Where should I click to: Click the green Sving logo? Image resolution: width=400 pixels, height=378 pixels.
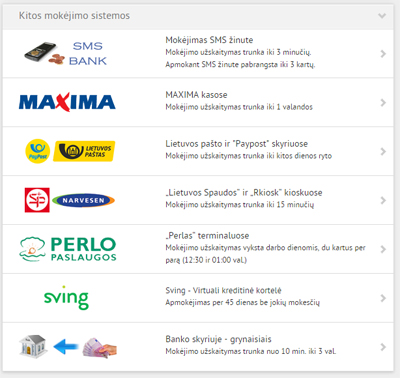tap(66, 297)
